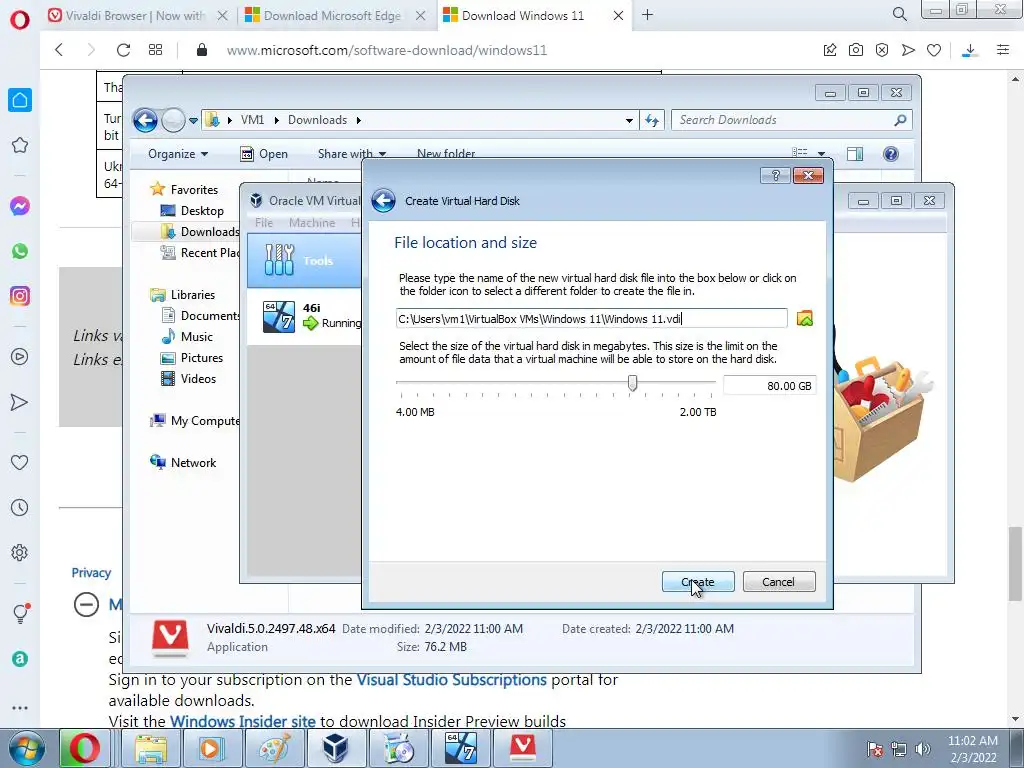Open Explorer recent locations dropdown arrow
Viewport: 1024px width, 768px height.
point(193,121)
